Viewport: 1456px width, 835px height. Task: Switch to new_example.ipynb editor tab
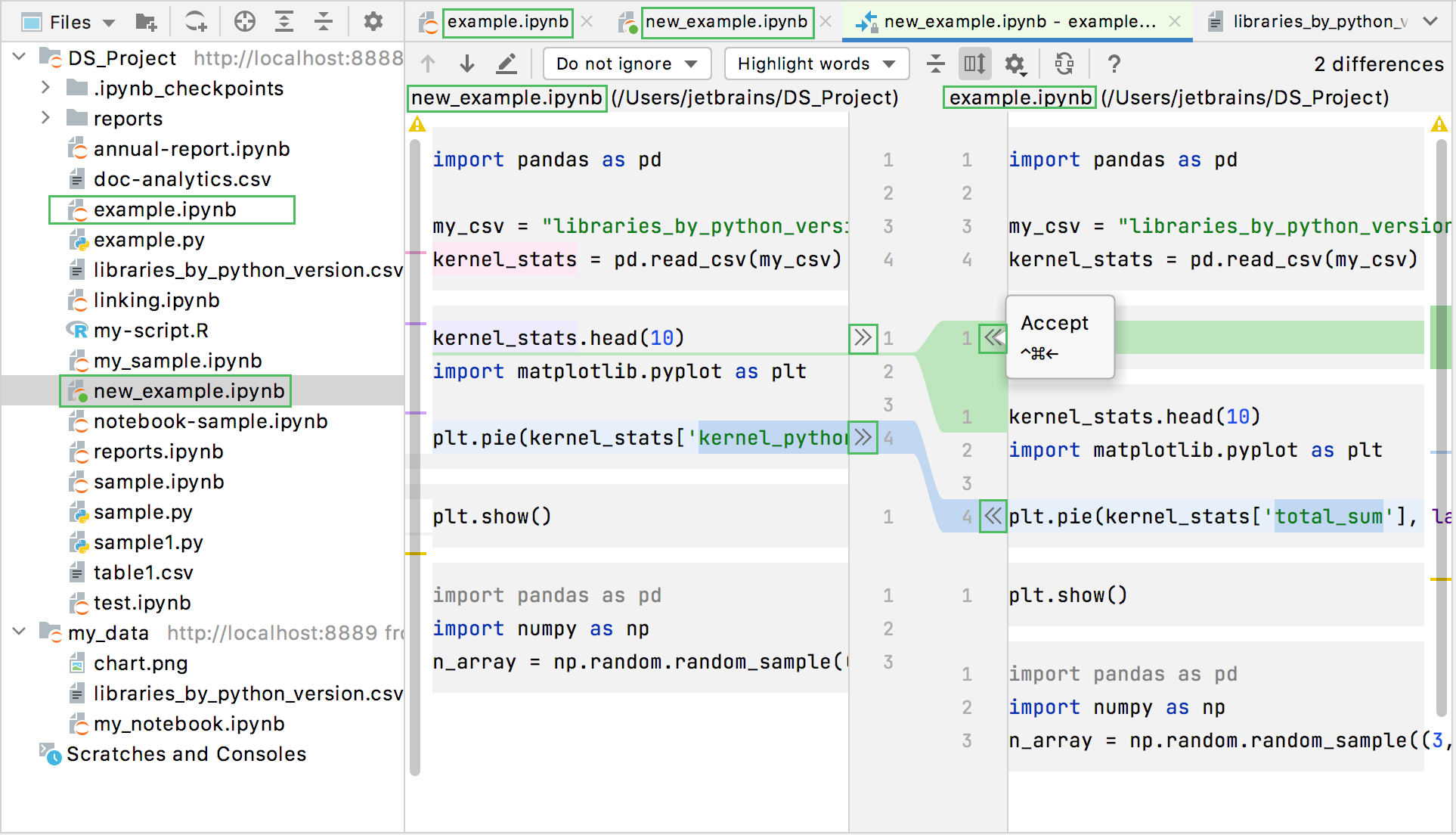coord(726,22)
